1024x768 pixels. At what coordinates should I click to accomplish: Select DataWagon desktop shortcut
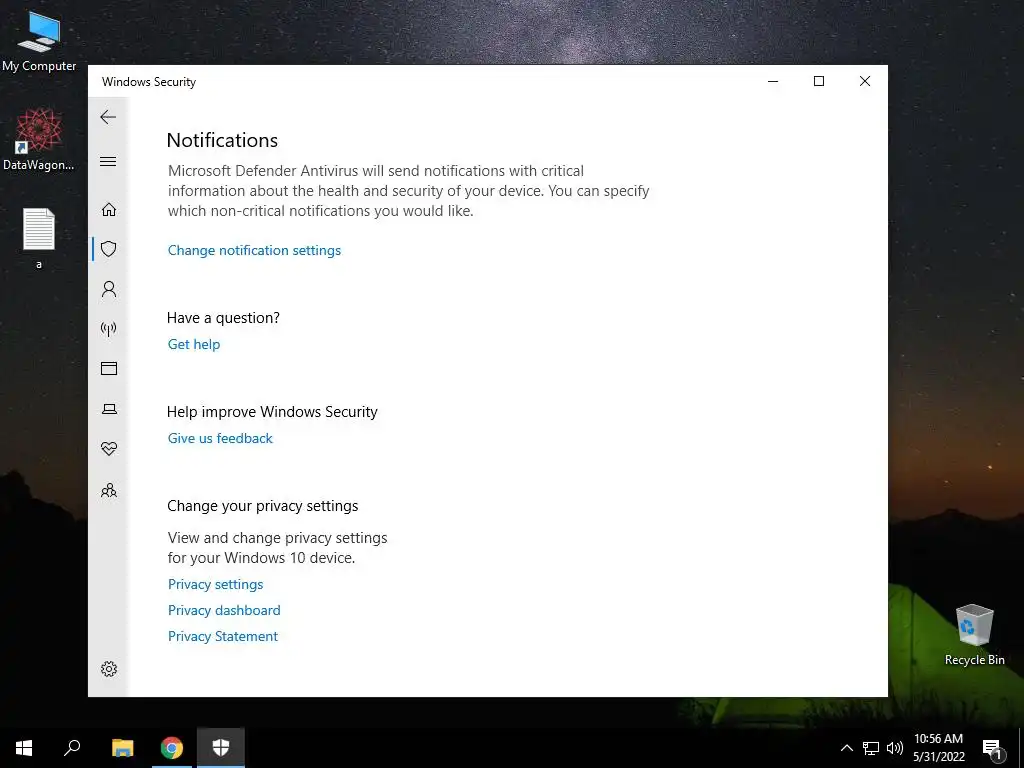[39, 140]
